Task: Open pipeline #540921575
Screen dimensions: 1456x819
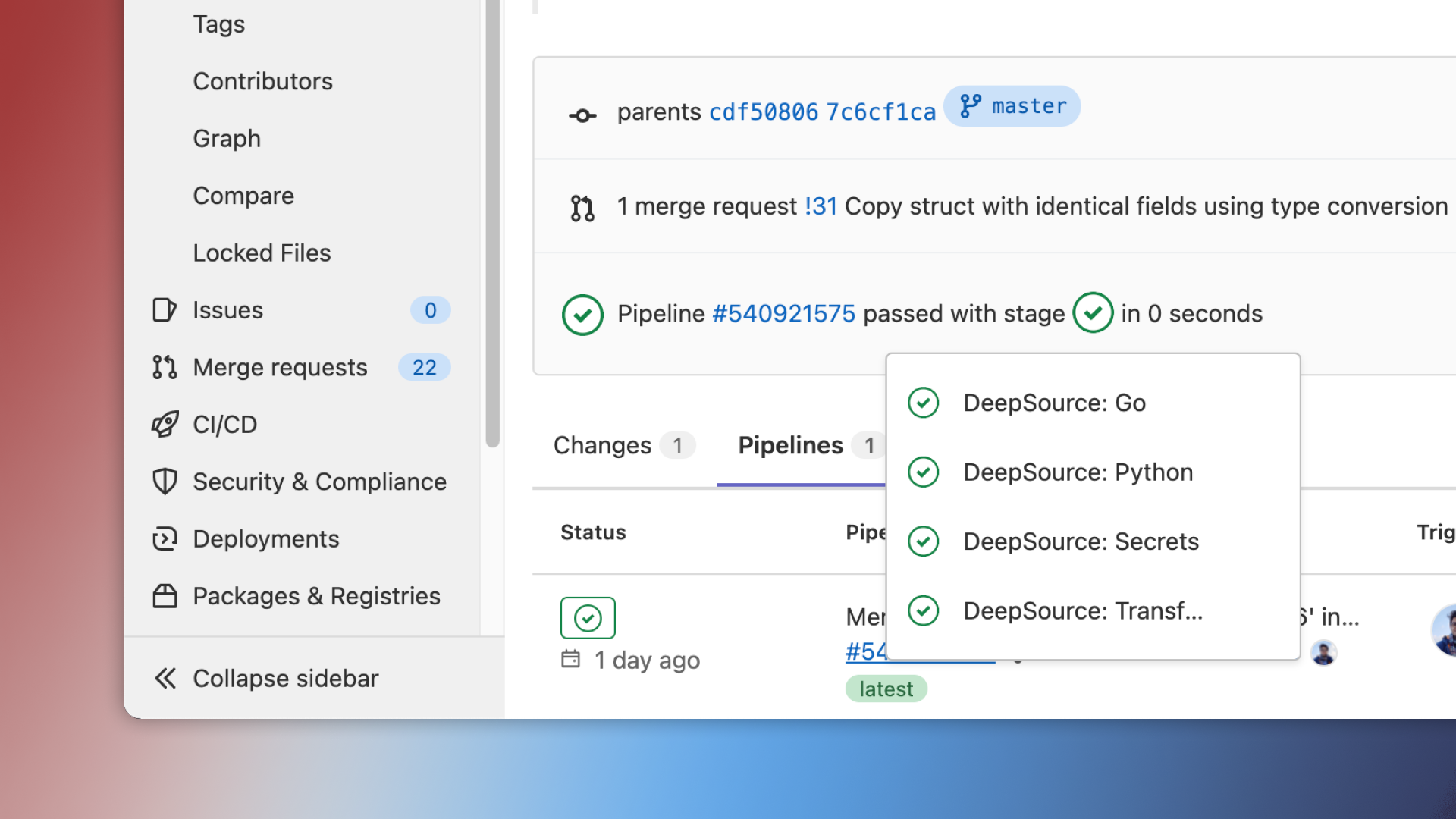Action: (783, 313)
